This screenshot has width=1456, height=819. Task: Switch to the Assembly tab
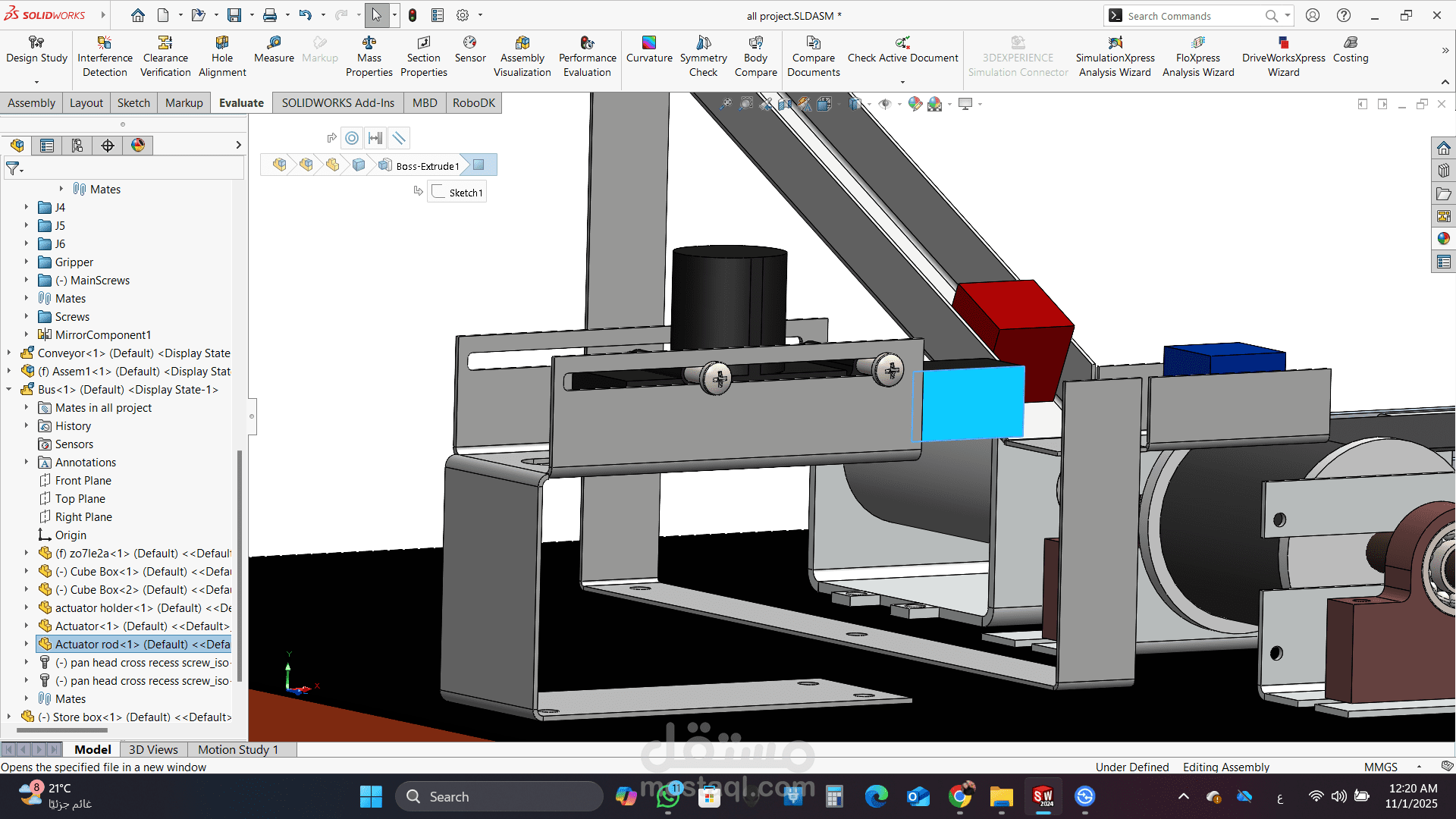click(31, 103)
